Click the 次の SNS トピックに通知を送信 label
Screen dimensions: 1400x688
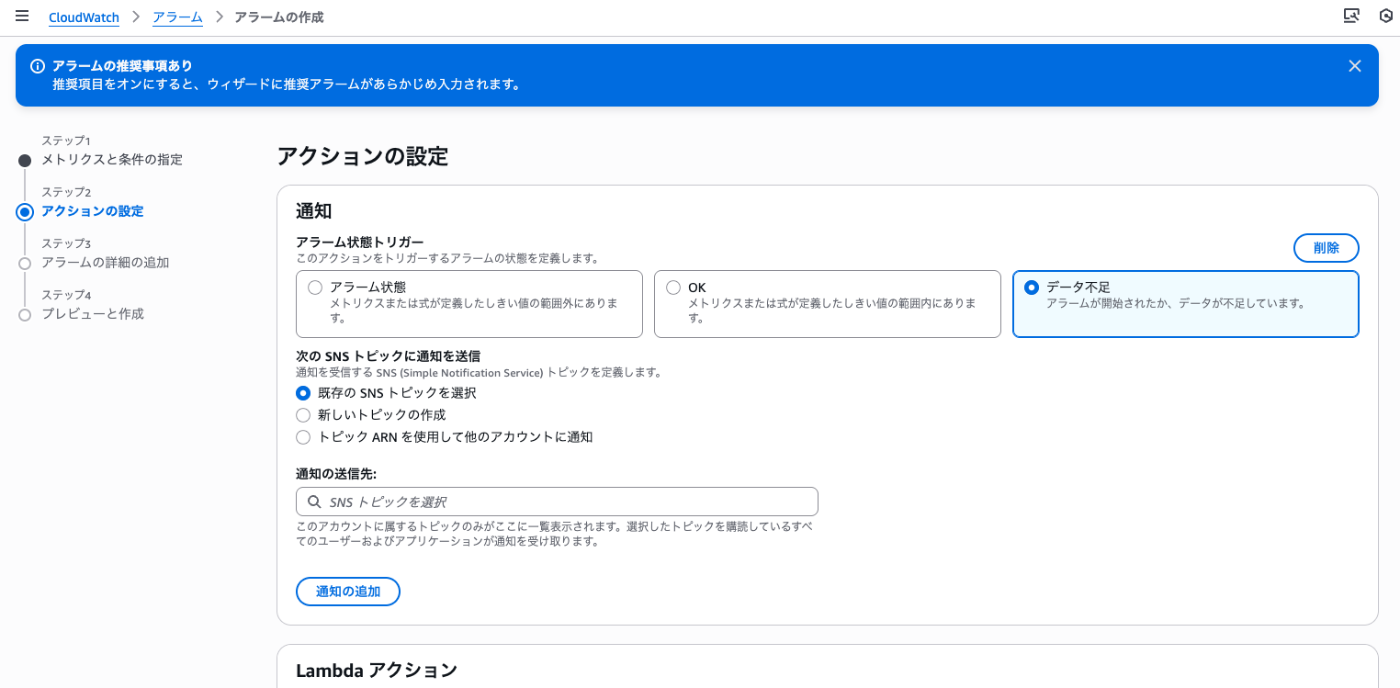(388, 356)
